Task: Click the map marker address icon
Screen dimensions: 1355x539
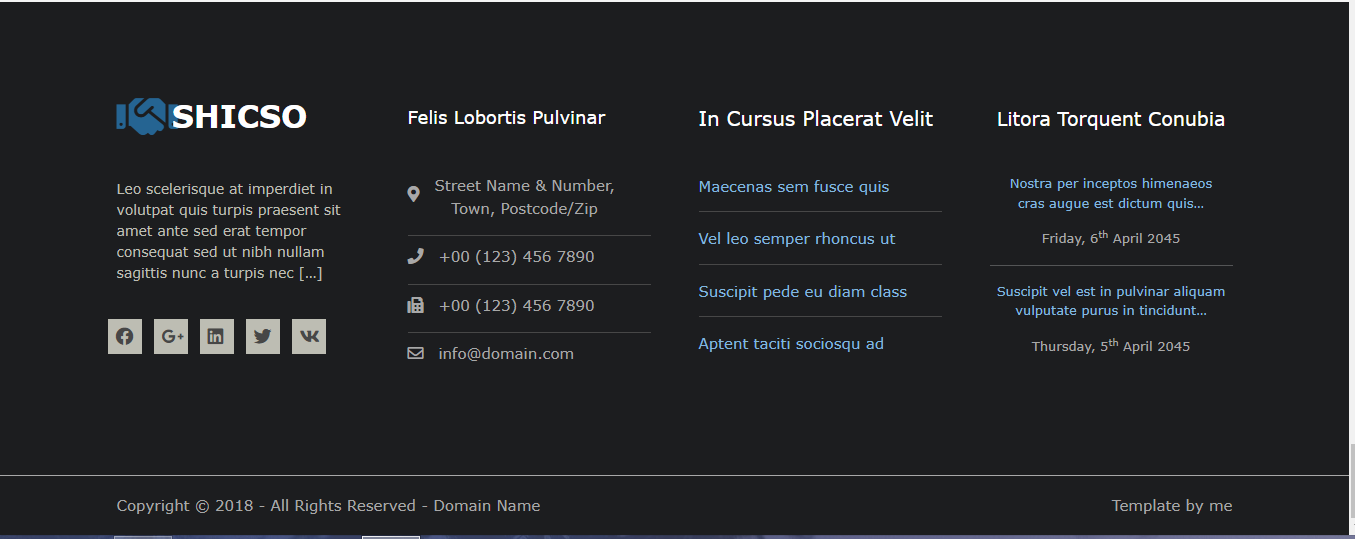Action: coord(414,194)
